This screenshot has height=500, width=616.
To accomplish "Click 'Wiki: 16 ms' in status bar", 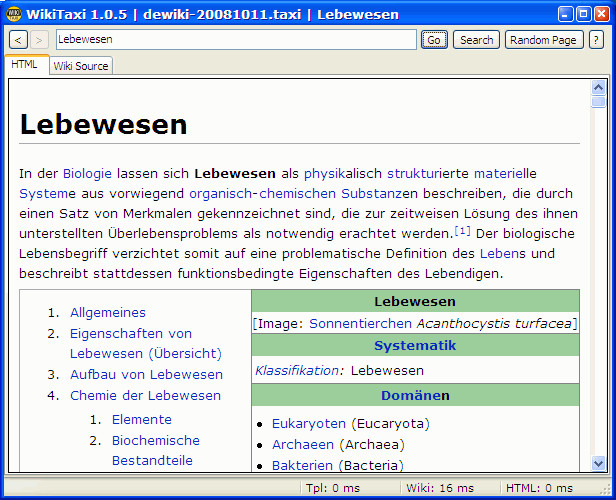I will [440, 488].
